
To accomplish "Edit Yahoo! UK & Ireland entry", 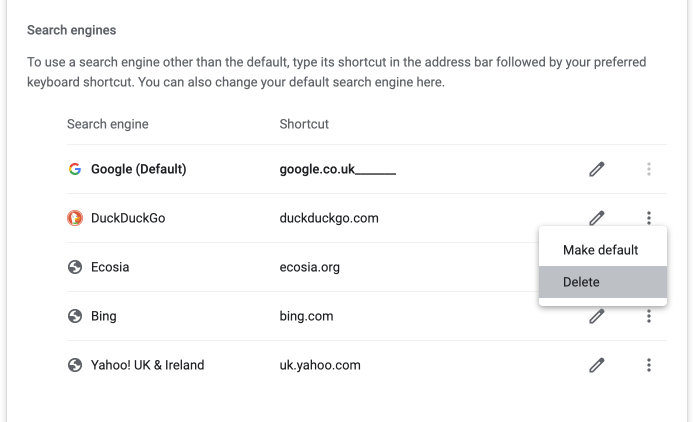I will coord(597,365).
